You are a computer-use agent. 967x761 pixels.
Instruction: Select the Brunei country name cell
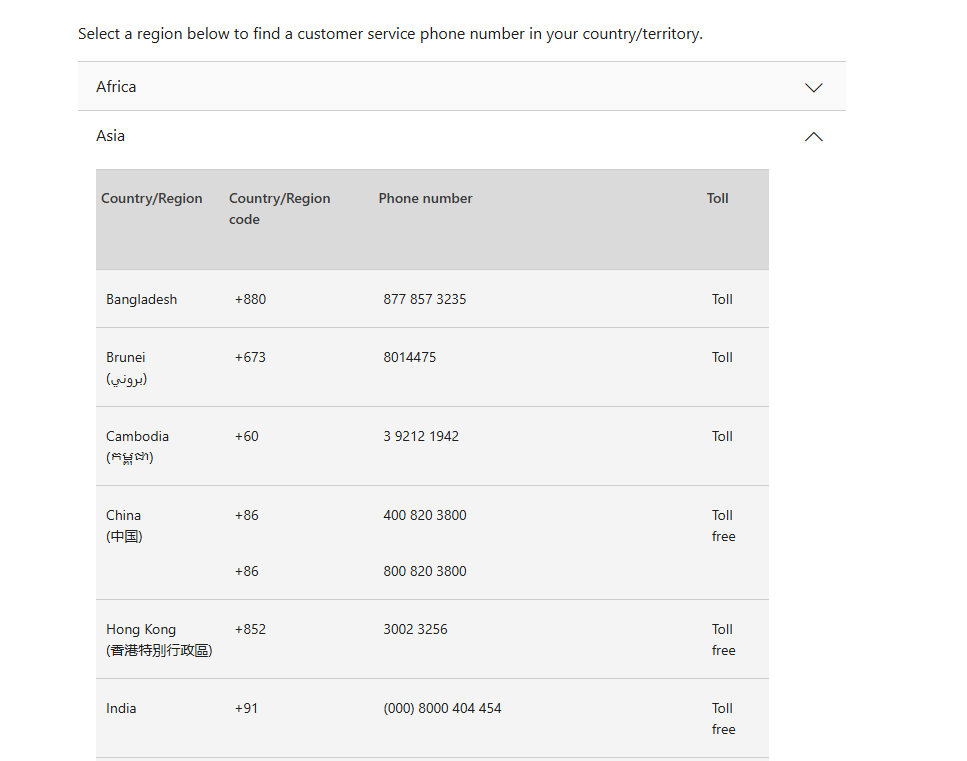click(127, 367)
